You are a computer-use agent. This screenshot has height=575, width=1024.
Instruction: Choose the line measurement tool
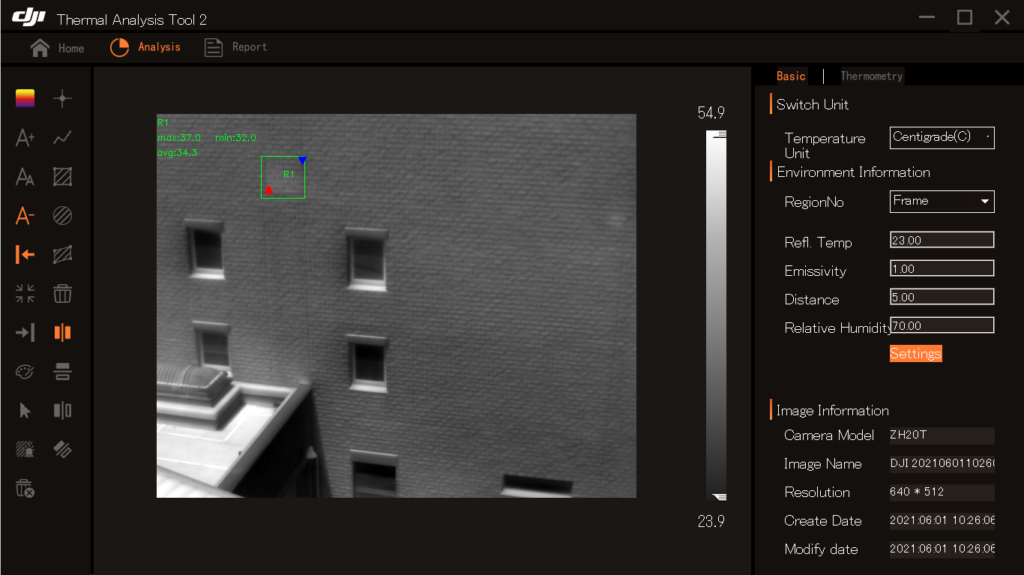coord(62,138)
